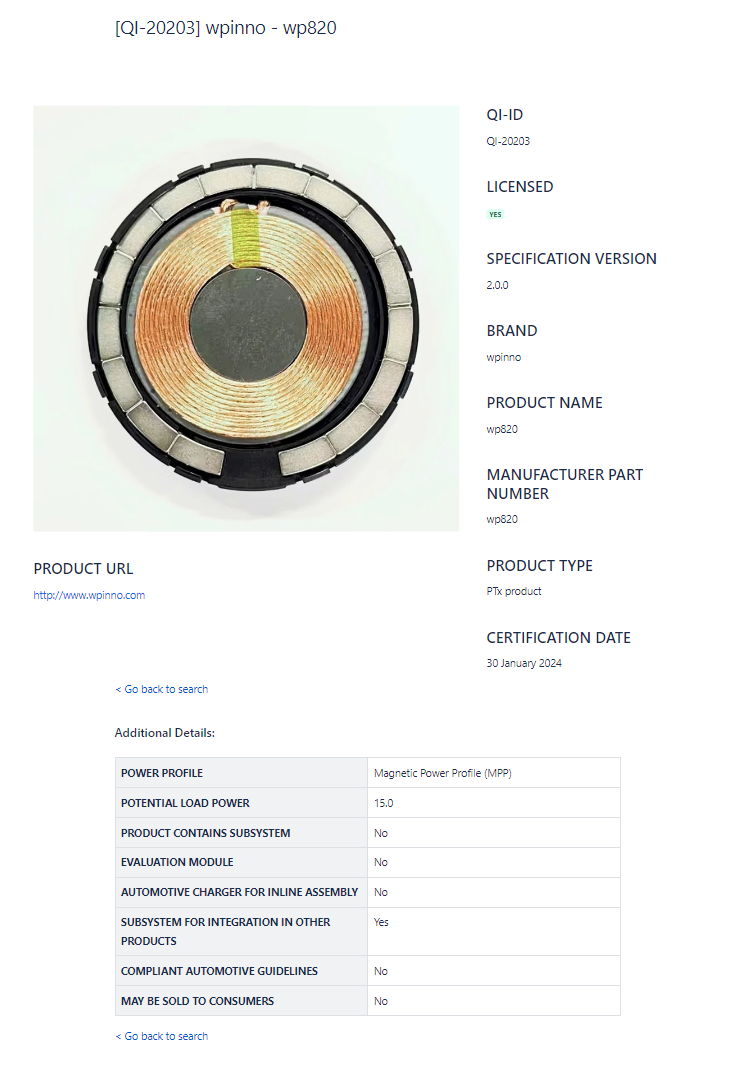Click the 'SPECIFICATION VERSION' heading
Viewport: 749px width, 1070px height.
pos(572,259)
